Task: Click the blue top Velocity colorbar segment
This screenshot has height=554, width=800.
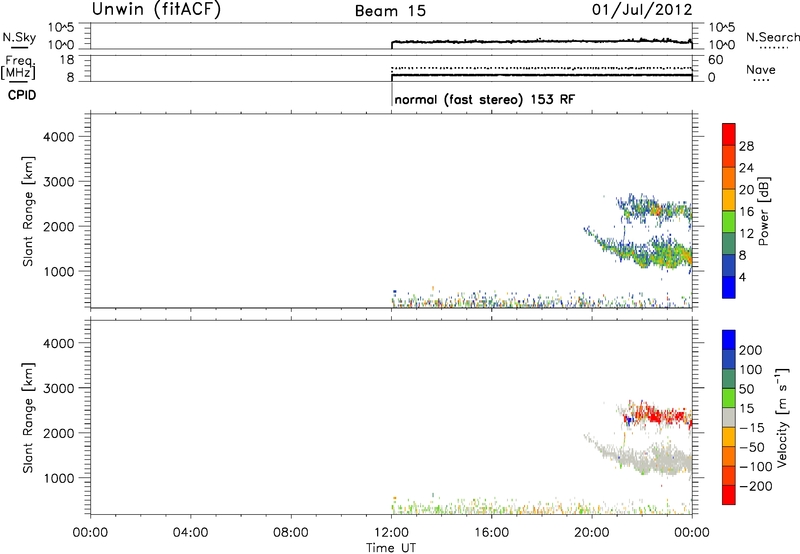Action: click(729, 340)
